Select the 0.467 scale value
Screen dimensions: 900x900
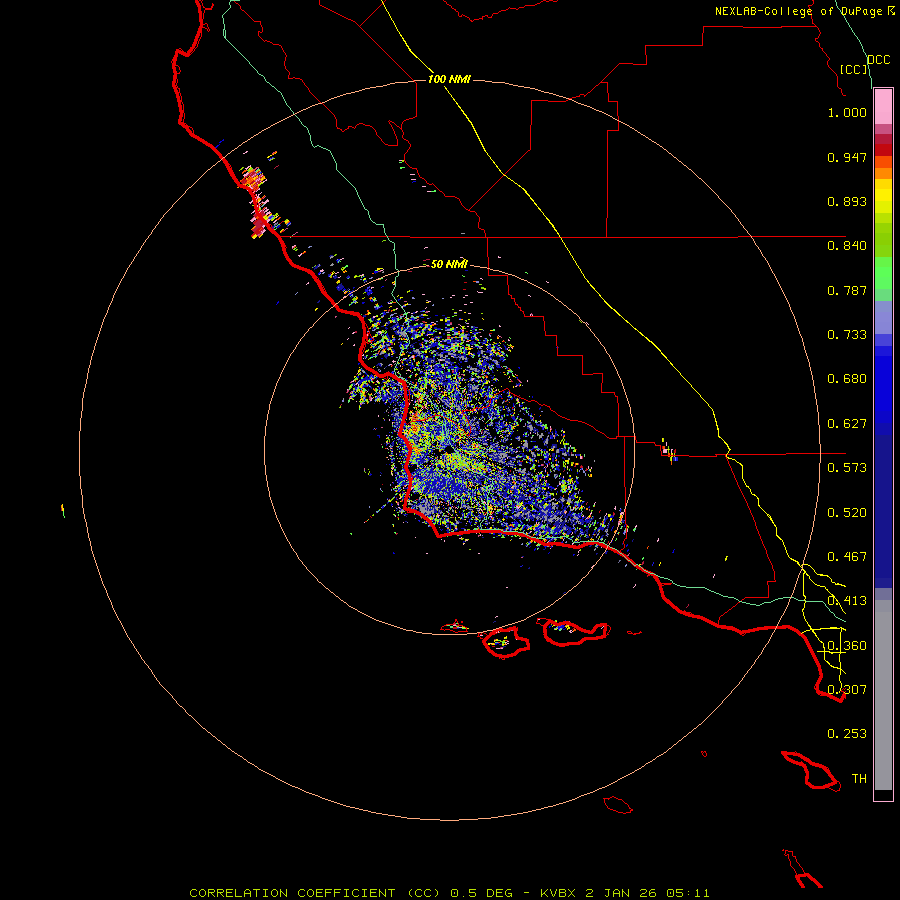click(x=847, y=557)
